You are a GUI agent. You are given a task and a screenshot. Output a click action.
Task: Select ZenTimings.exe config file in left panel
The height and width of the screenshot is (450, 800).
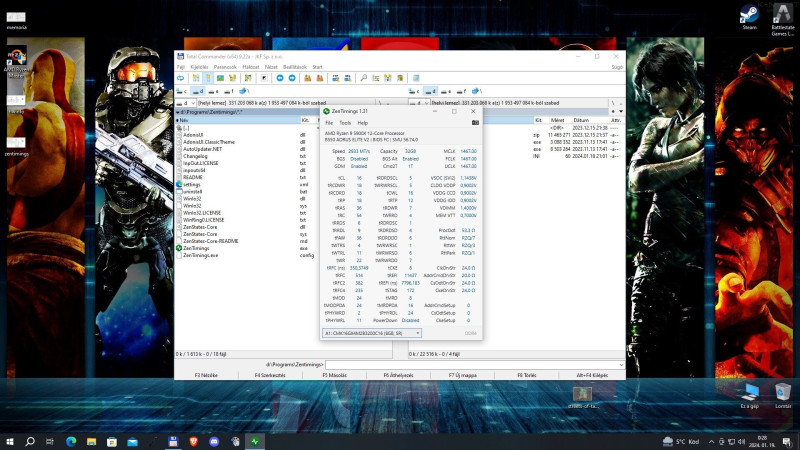[200, 255]
